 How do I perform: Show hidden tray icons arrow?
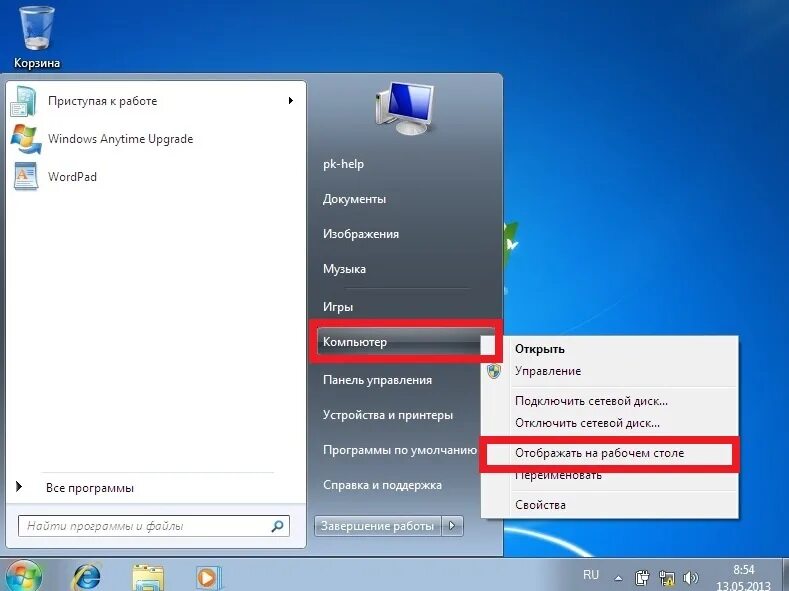pyautogui.click(x=618, y=577)
